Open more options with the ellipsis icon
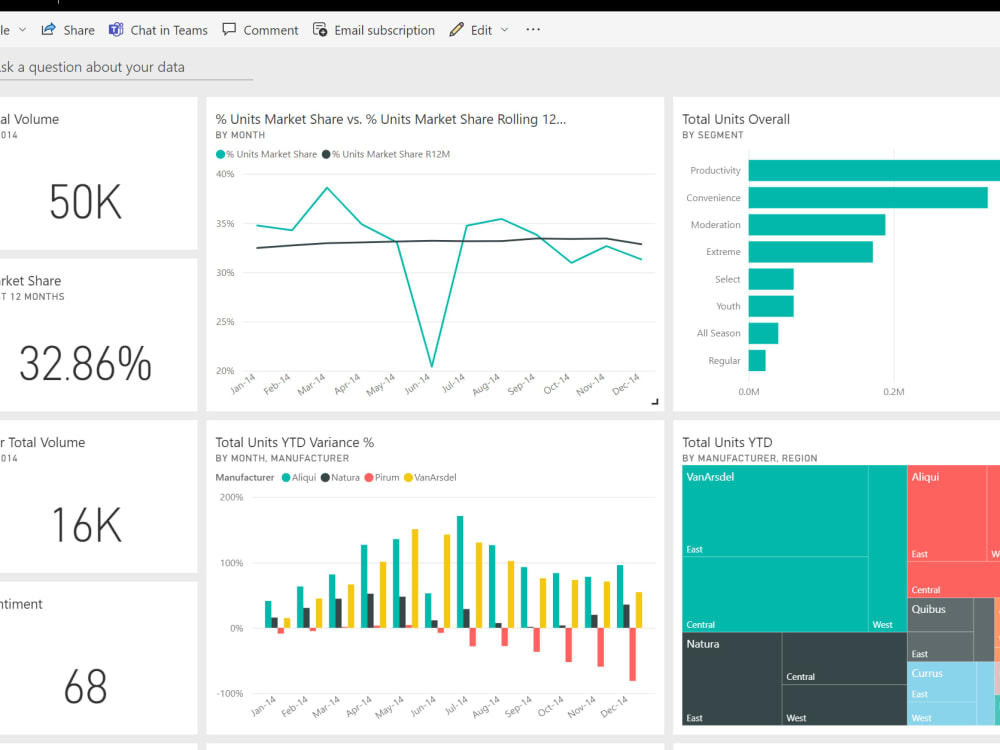Screen dimensions: 1000x750 click(x=532, y=29)
